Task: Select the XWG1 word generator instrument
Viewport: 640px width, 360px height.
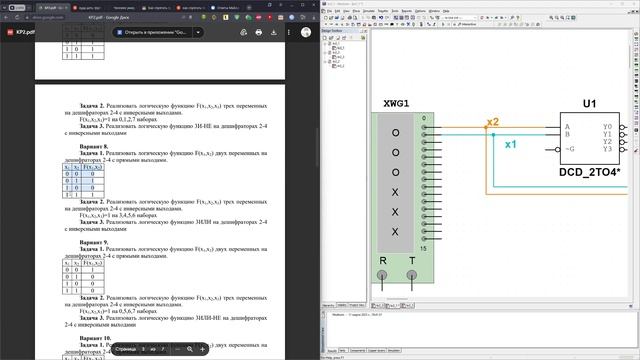Action: click(x=402, y=198)
